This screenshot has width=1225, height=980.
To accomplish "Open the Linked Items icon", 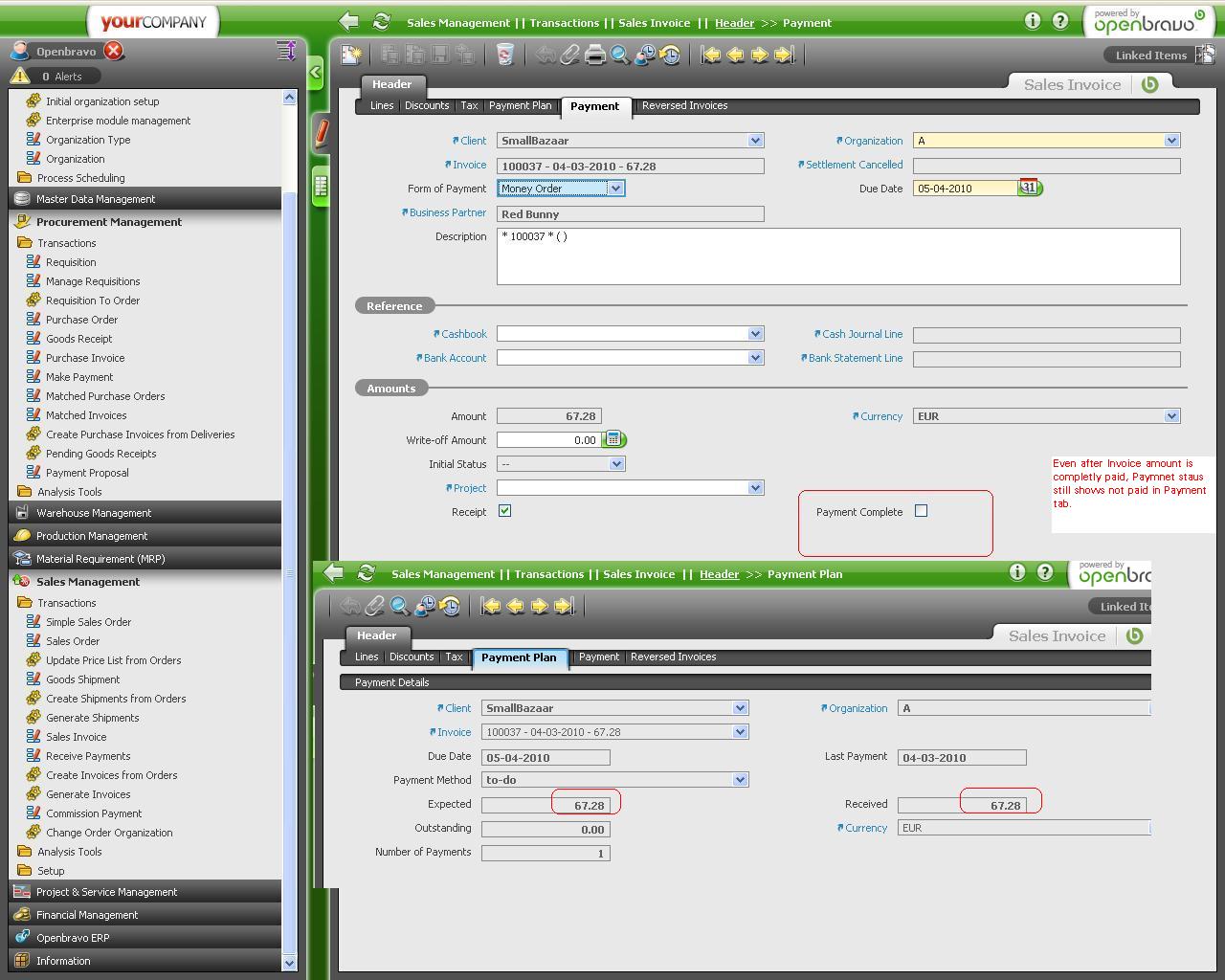I will (x=1205, y=55).
